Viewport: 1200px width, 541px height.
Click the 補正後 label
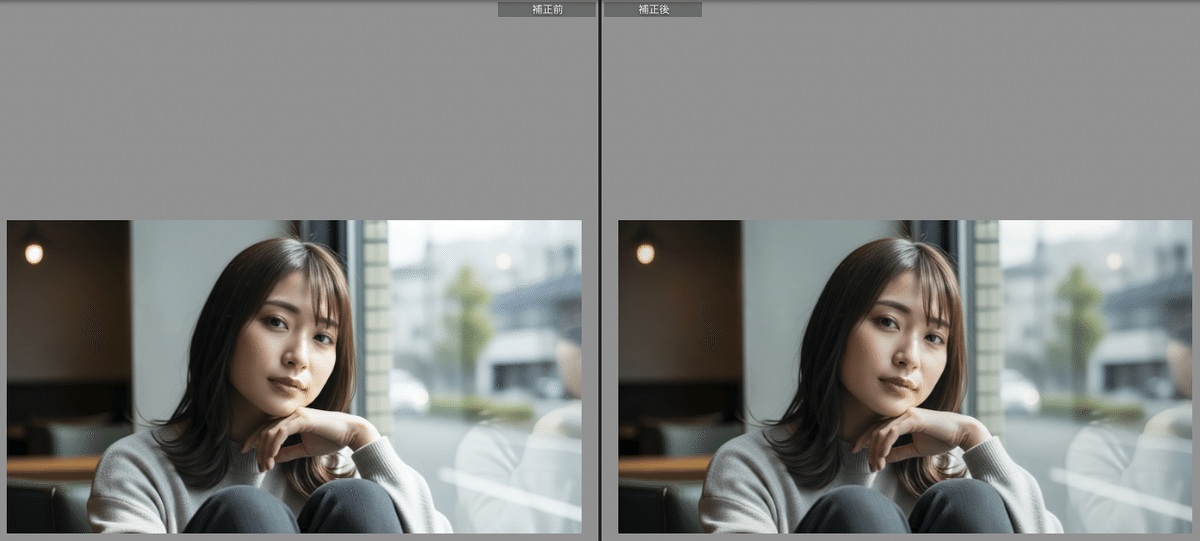653,9
